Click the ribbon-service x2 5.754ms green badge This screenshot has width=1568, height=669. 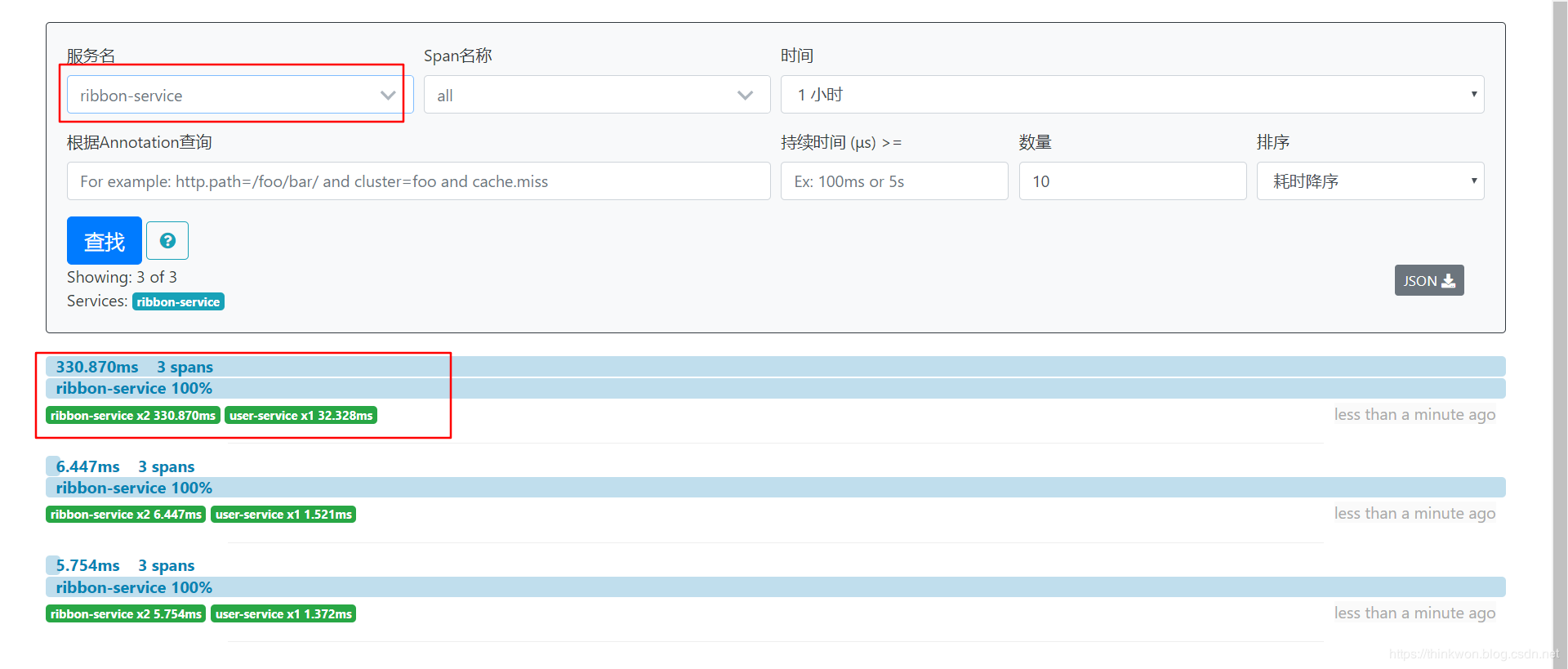pos(126,614)
